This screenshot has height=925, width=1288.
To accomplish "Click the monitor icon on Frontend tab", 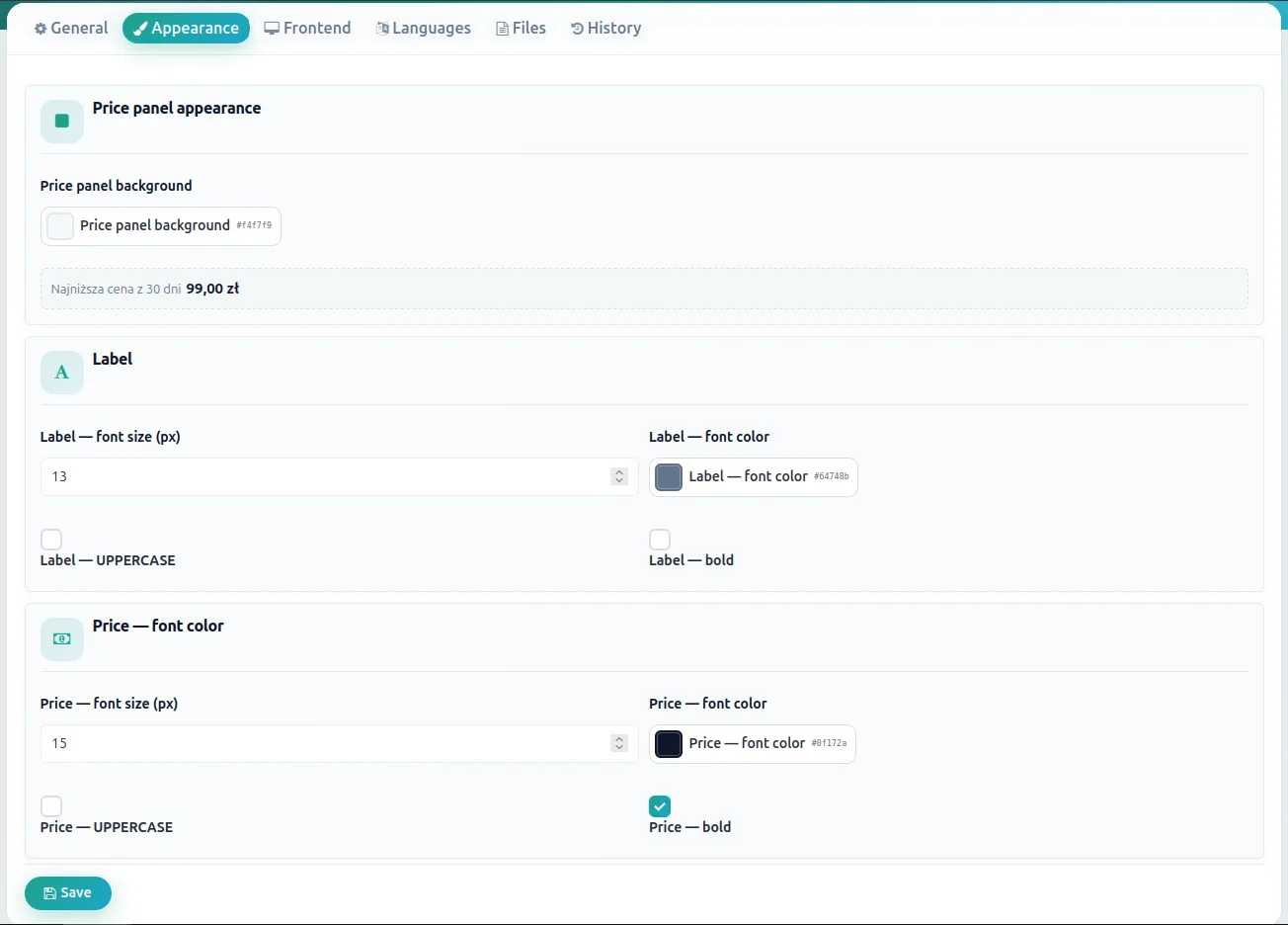I will pos(272,29).
